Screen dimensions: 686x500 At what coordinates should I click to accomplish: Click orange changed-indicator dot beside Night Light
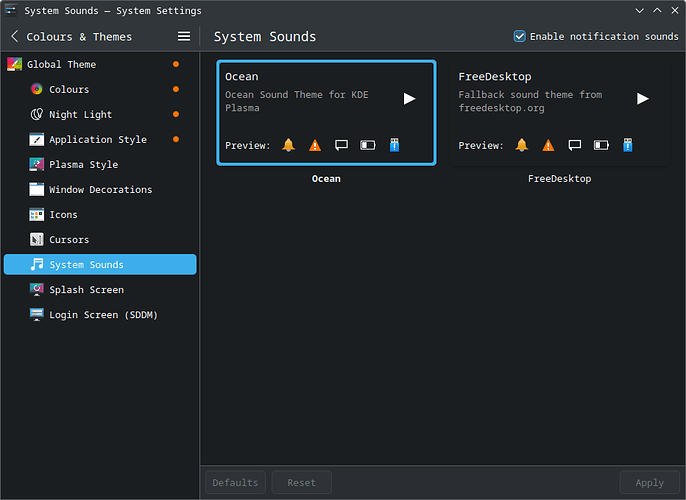pos(176,114)
